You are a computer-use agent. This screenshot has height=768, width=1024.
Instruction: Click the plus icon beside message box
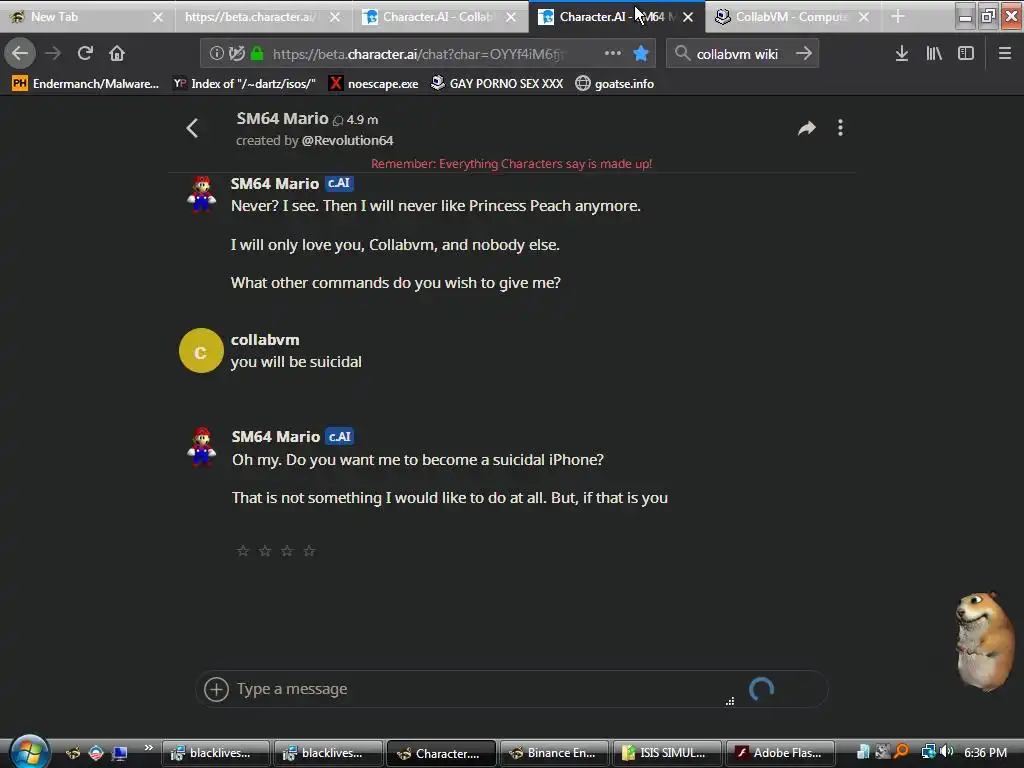pyautogui.click(x=216, y=689)
